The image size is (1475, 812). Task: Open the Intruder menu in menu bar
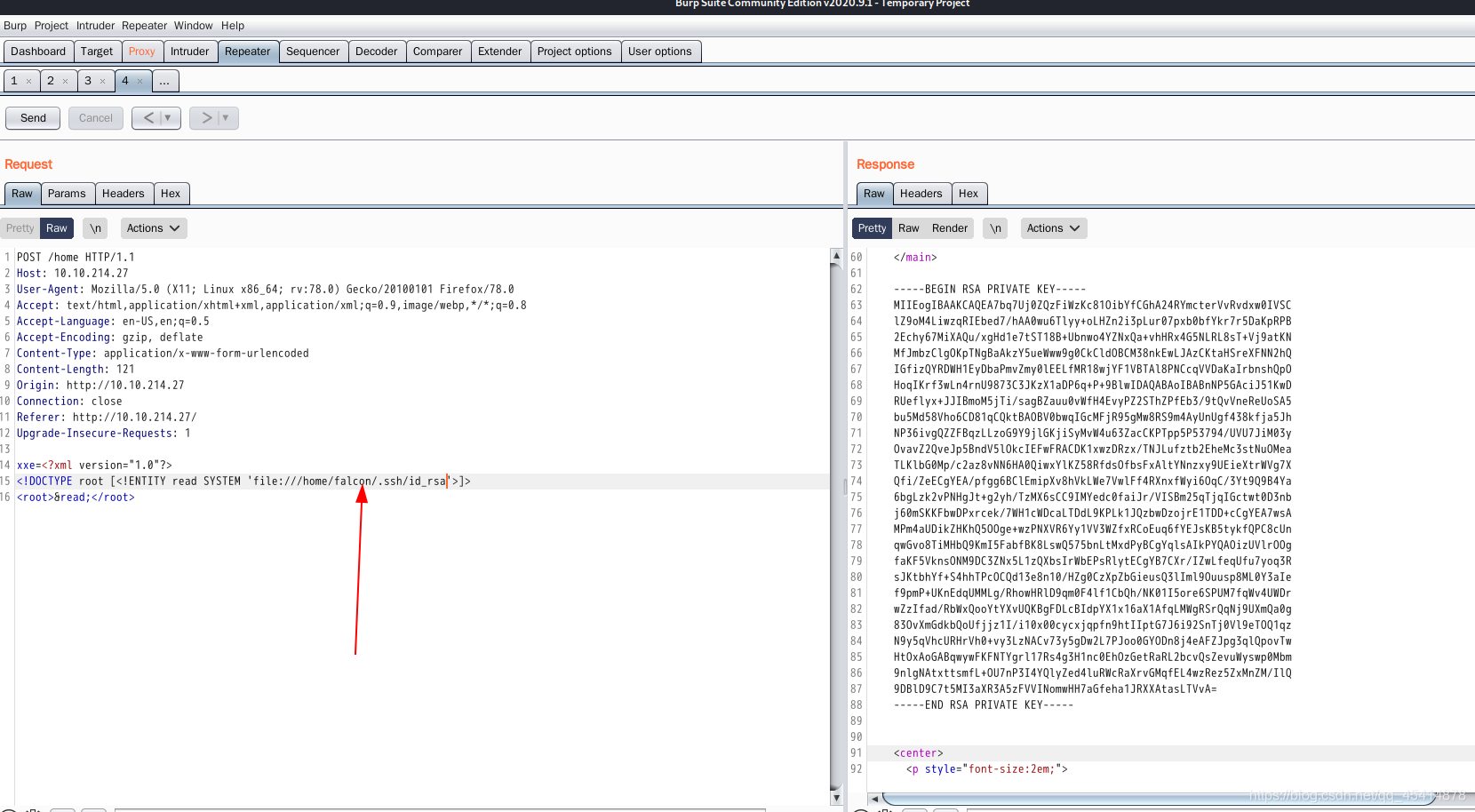[x=95, y=26]
